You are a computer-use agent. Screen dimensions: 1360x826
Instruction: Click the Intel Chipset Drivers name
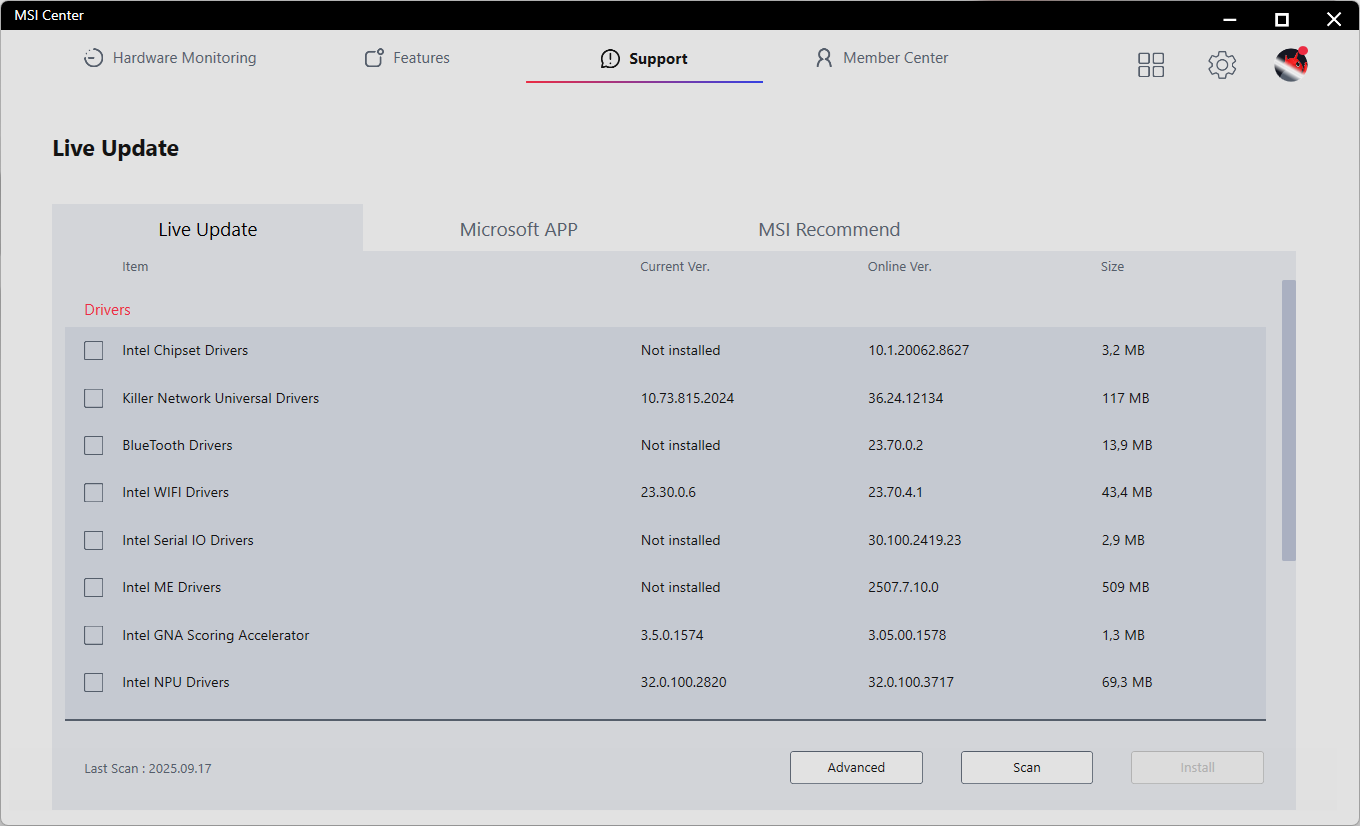coord(185,350)
